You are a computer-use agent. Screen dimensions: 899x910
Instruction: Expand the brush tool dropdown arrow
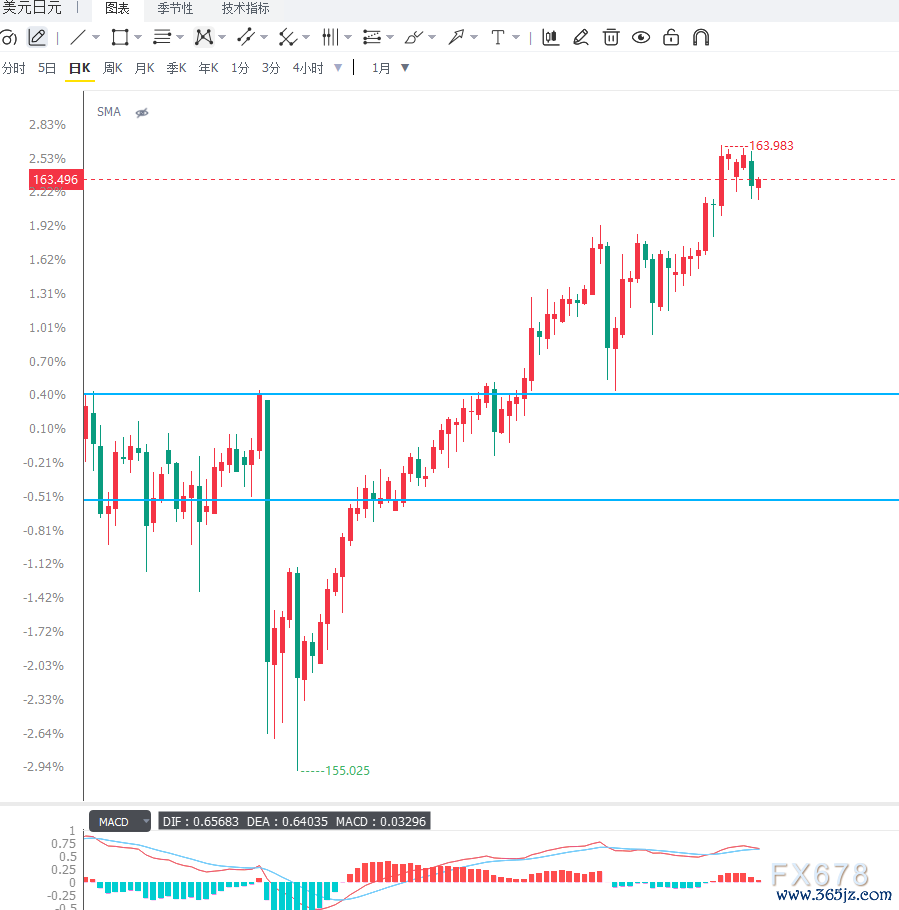432,38
